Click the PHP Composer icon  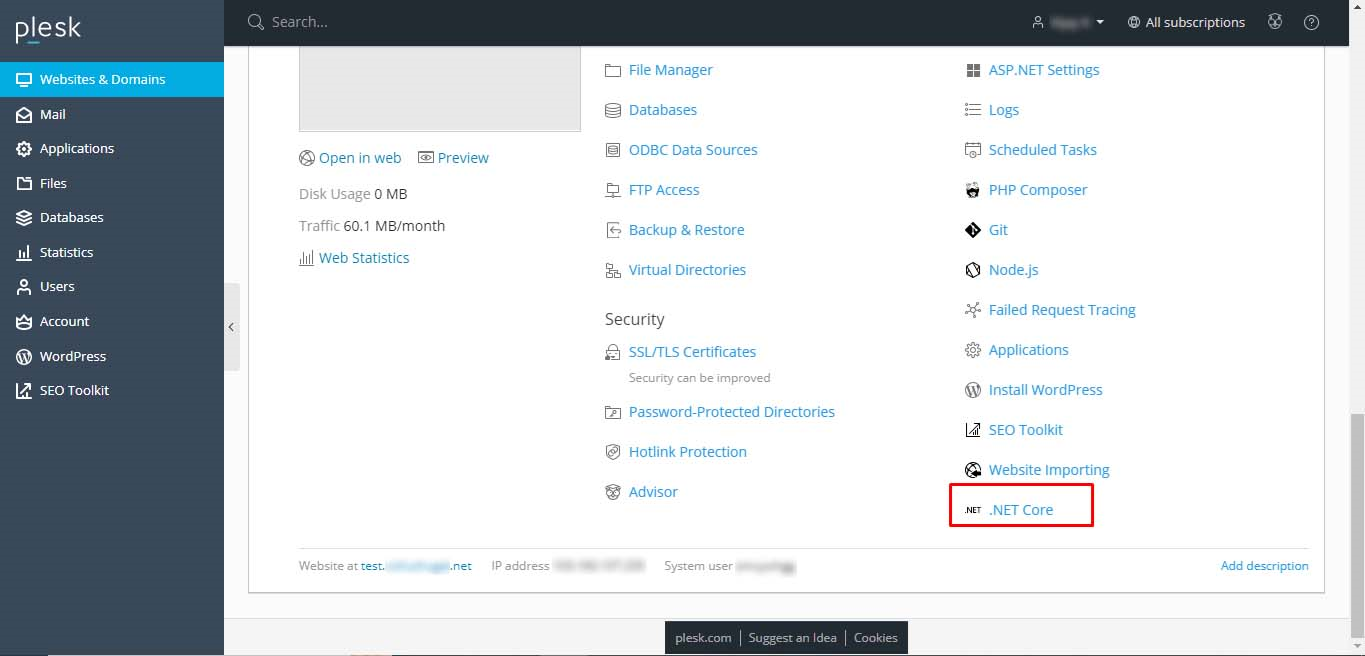[972, 190]
